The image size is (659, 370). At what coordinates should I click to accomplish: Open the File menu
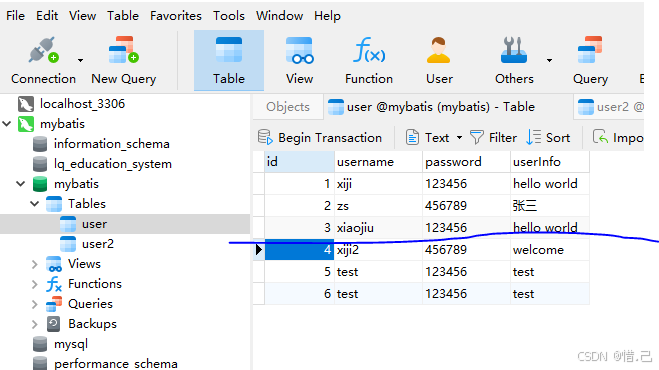[x=16, y=16]
